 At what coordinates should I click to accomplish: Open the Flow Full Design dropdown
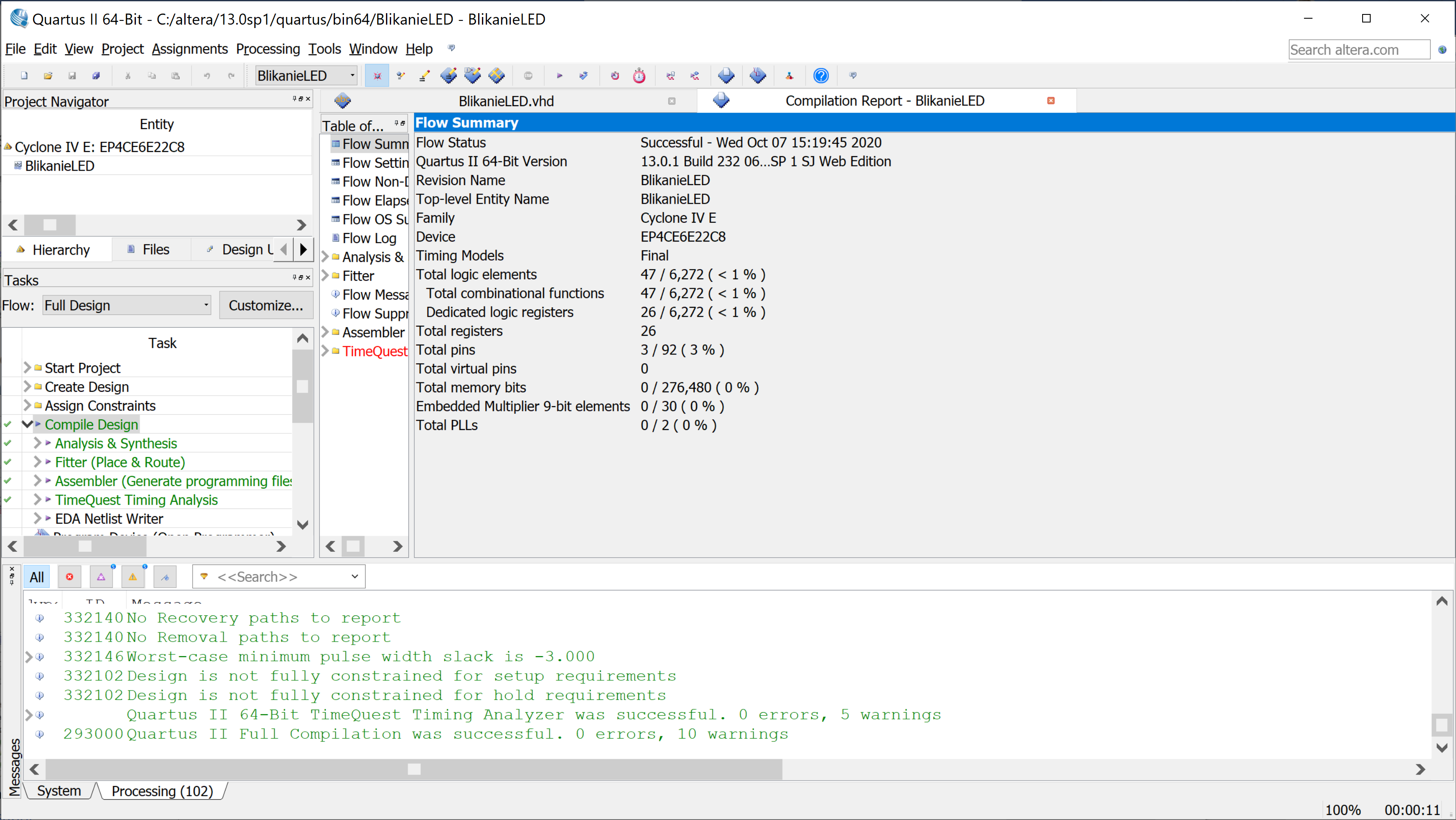[127, 305]
